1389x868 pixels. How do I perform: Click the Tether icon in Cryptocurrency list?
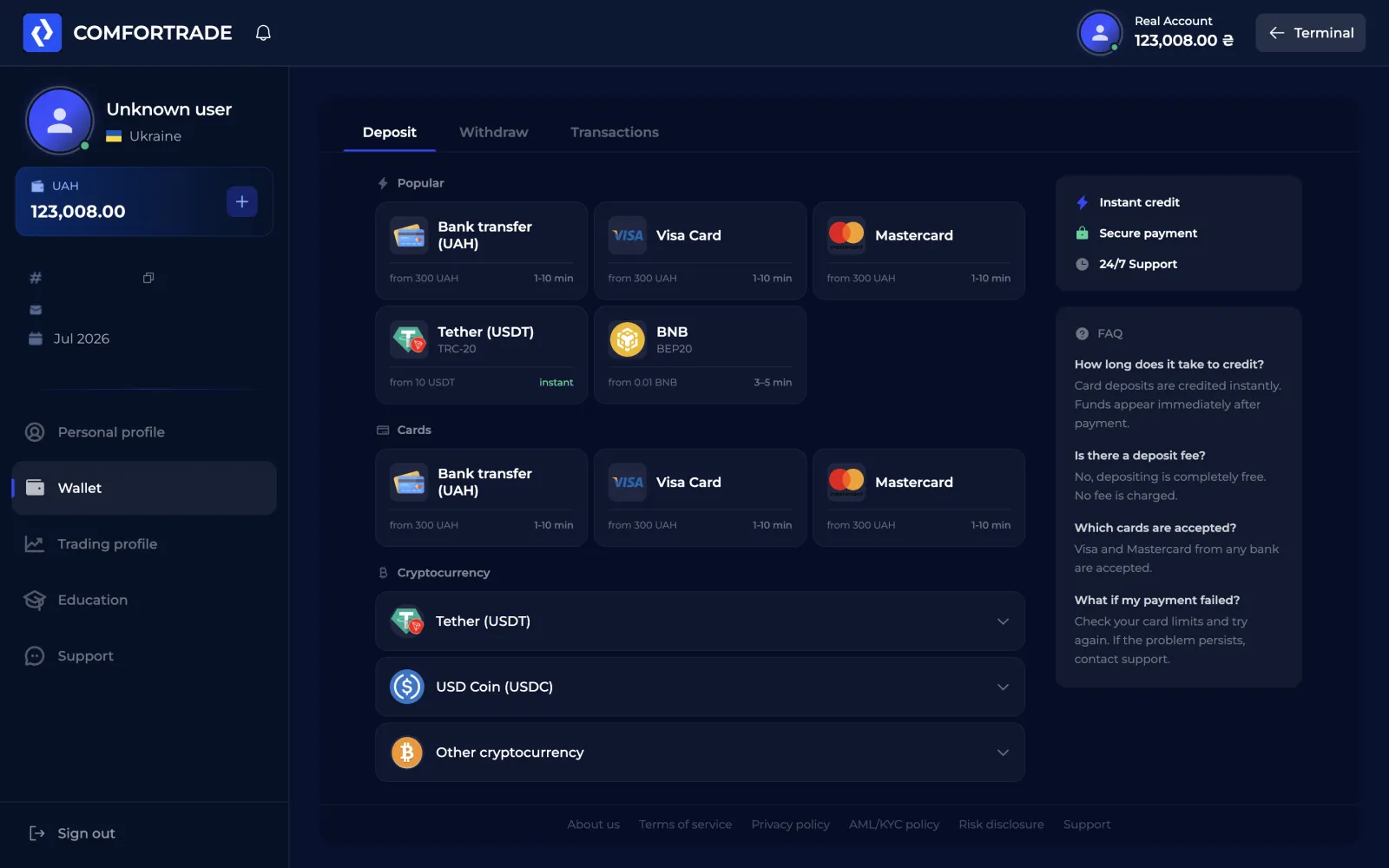tap(407, 621)
